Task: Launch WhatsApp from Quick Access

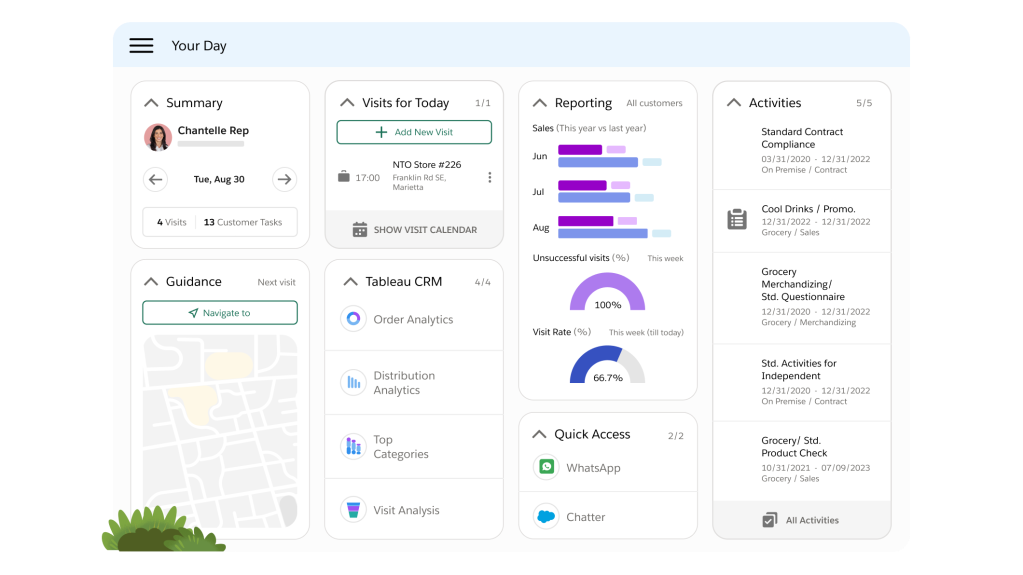Action: tap(546, 467)
